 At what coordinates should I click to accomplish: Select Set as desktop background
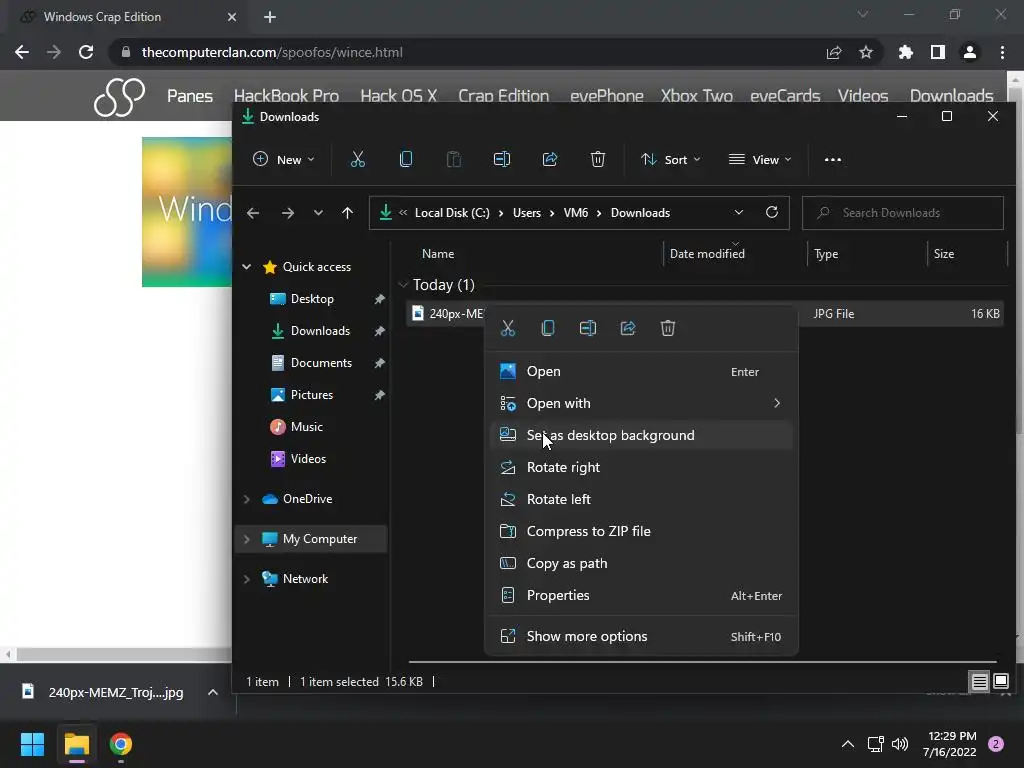(641, 435)
